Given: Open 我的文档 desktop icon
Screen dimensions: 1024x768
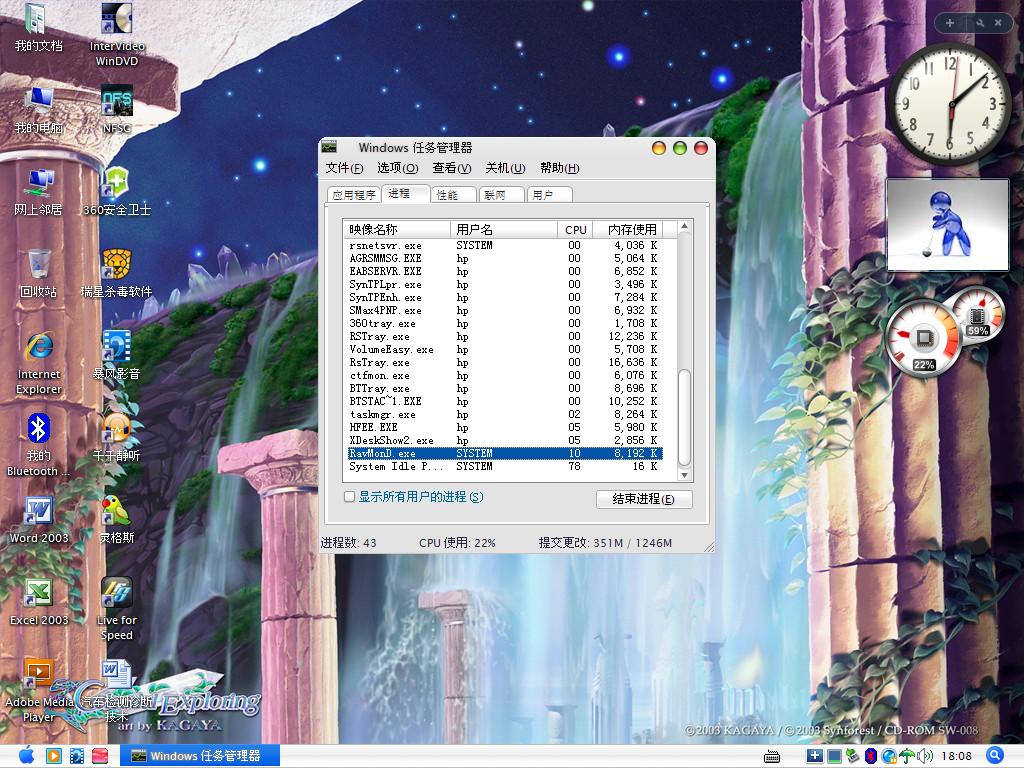Looking at the screenshot, I should pyautogui.click(x=39, y=28).
